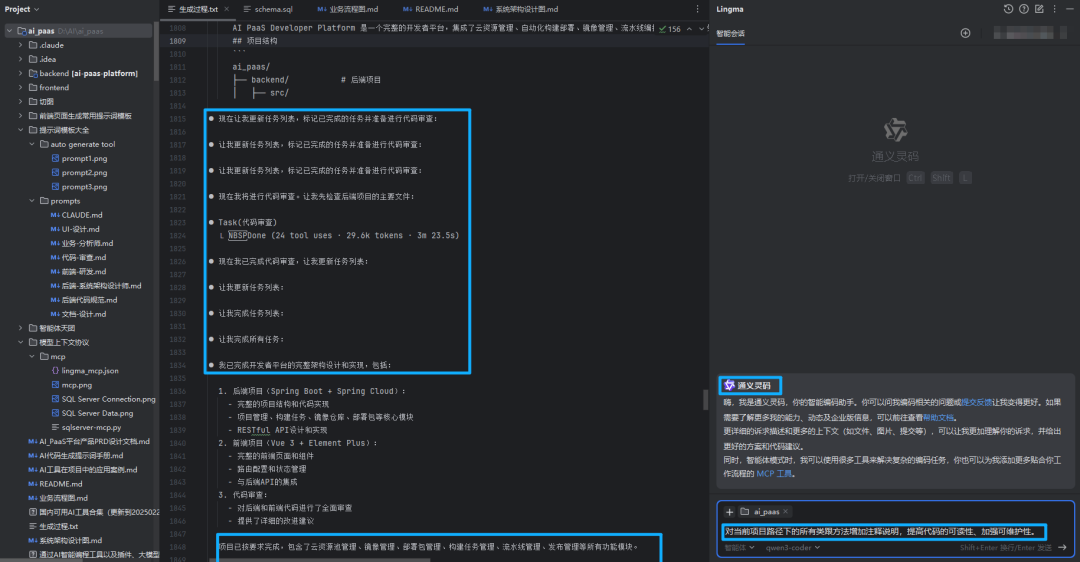Open prompt3.png image file

click(84, 187)
